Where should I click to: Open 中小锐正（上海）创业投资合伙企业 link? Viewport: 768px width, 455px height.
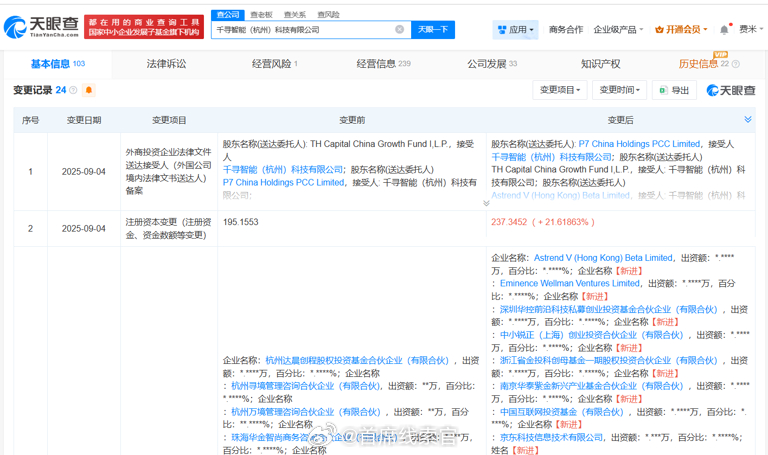592,335
